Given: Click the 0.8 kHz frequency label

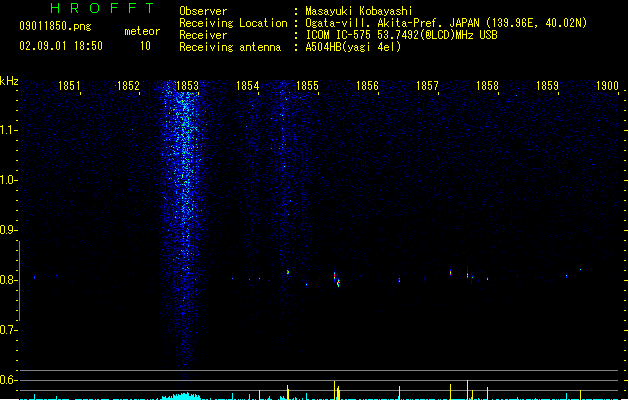Looking at the screenshot, I should tap(8, 280).
